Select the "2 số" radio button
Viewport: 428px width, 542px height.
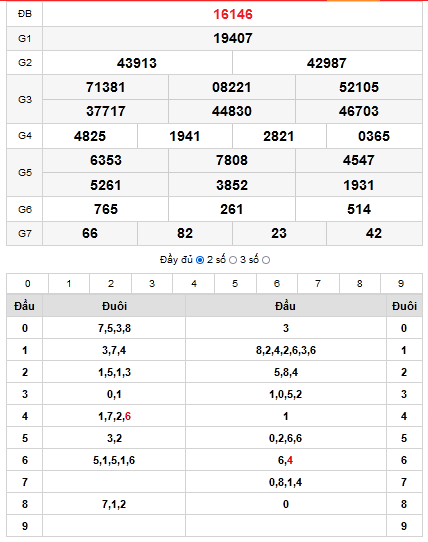(233, 260)
